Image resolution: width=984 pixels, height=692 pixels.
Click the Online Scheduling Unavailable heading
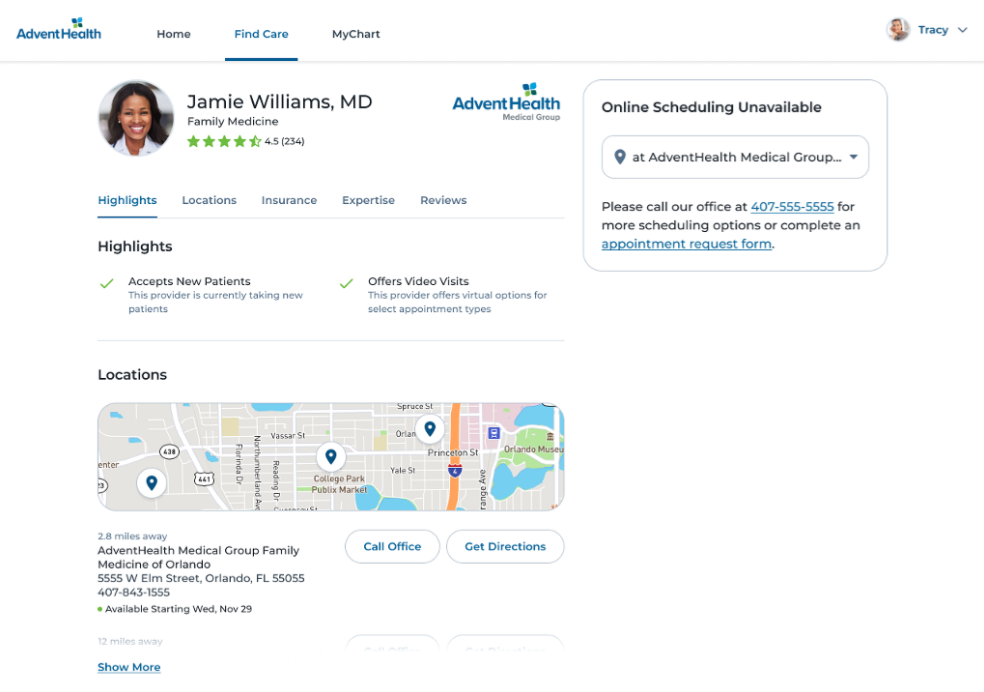(x=711, y=107)
